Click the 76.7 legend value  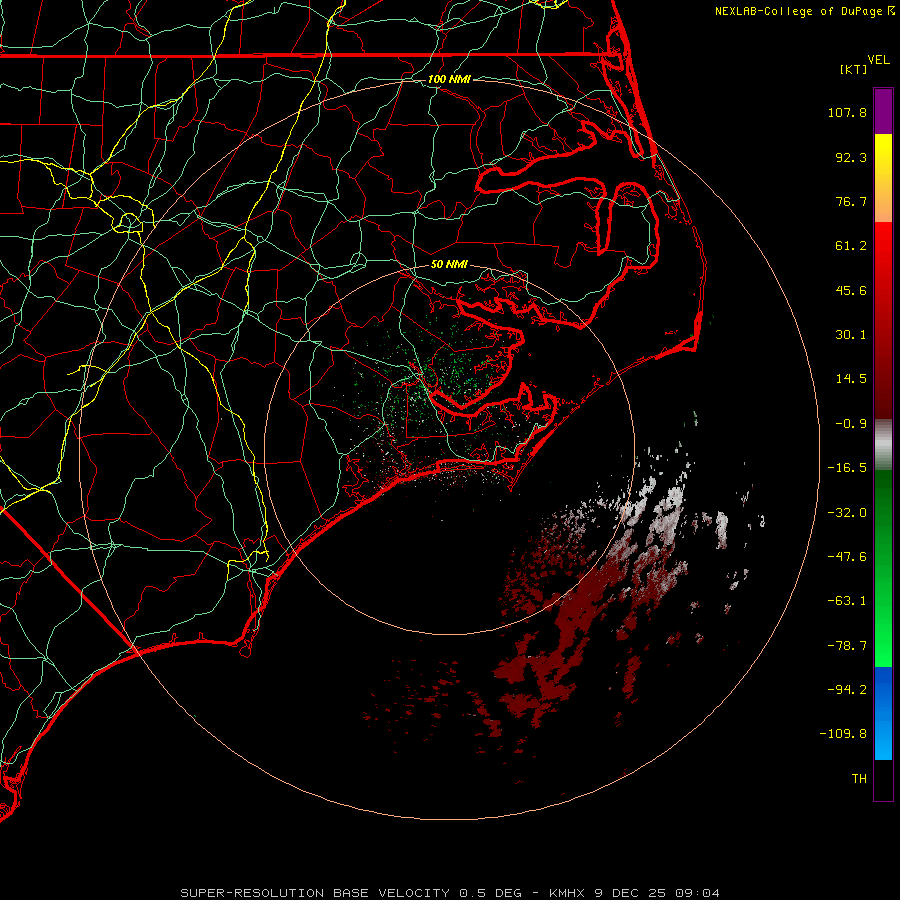[x=851, y=201]
